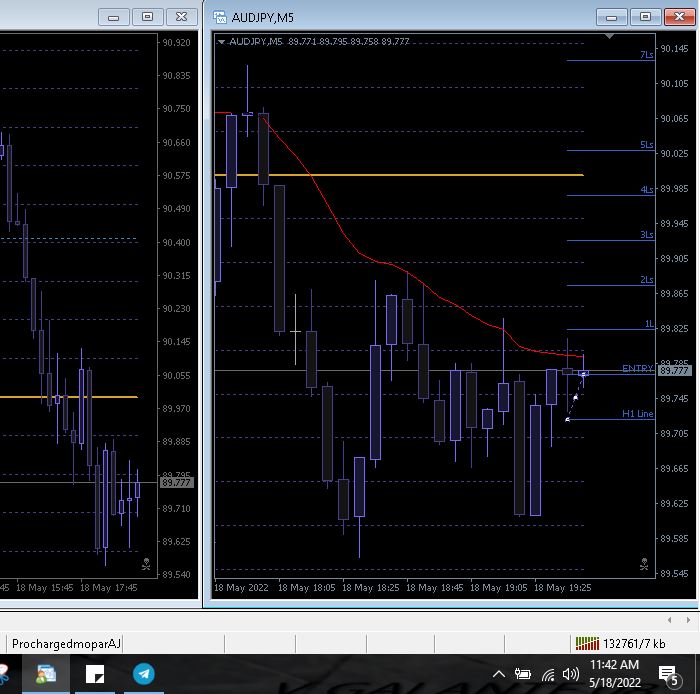Click skull icon in left chart corner
Screen dimensions: 700x694
coord(146,565)
